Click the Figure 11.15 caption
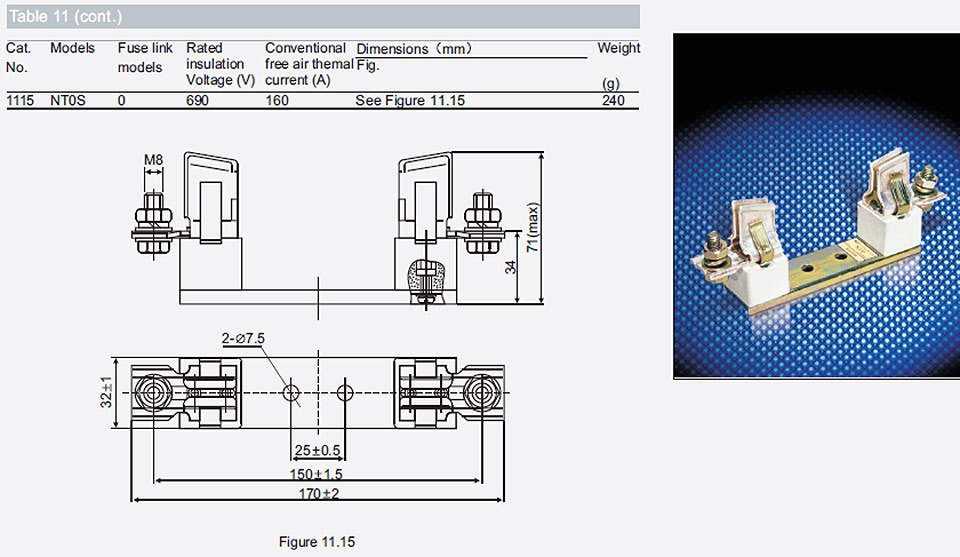Screen dimensions: 960x557 coord(317,542)
